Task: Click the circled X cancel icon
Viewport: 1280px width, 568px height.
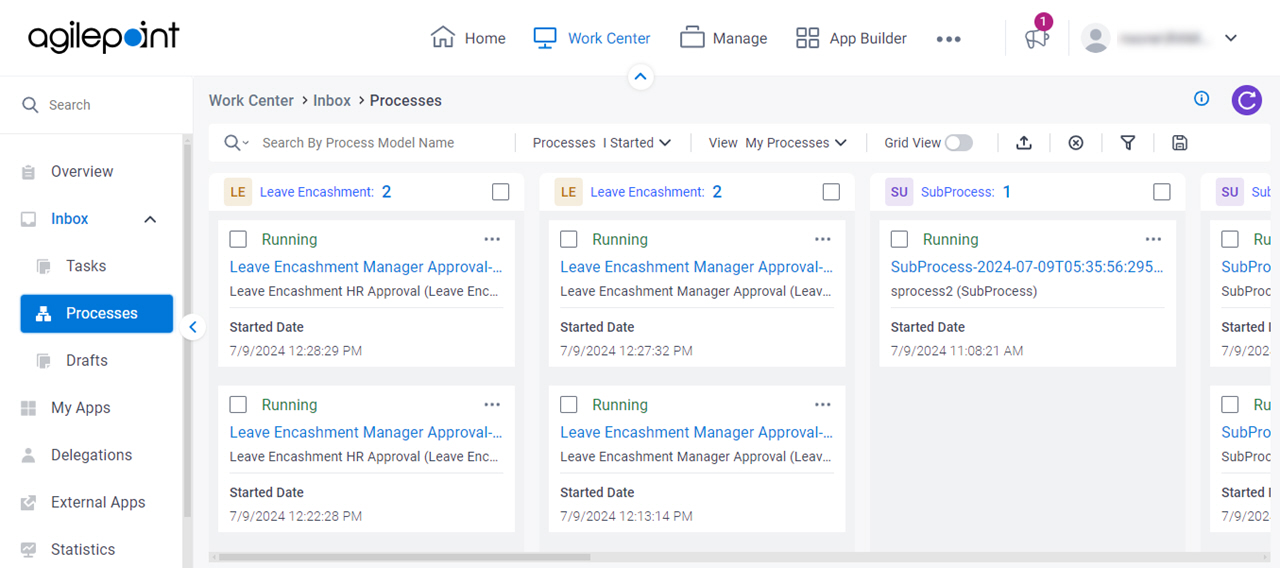Action: pos(1076,143)
